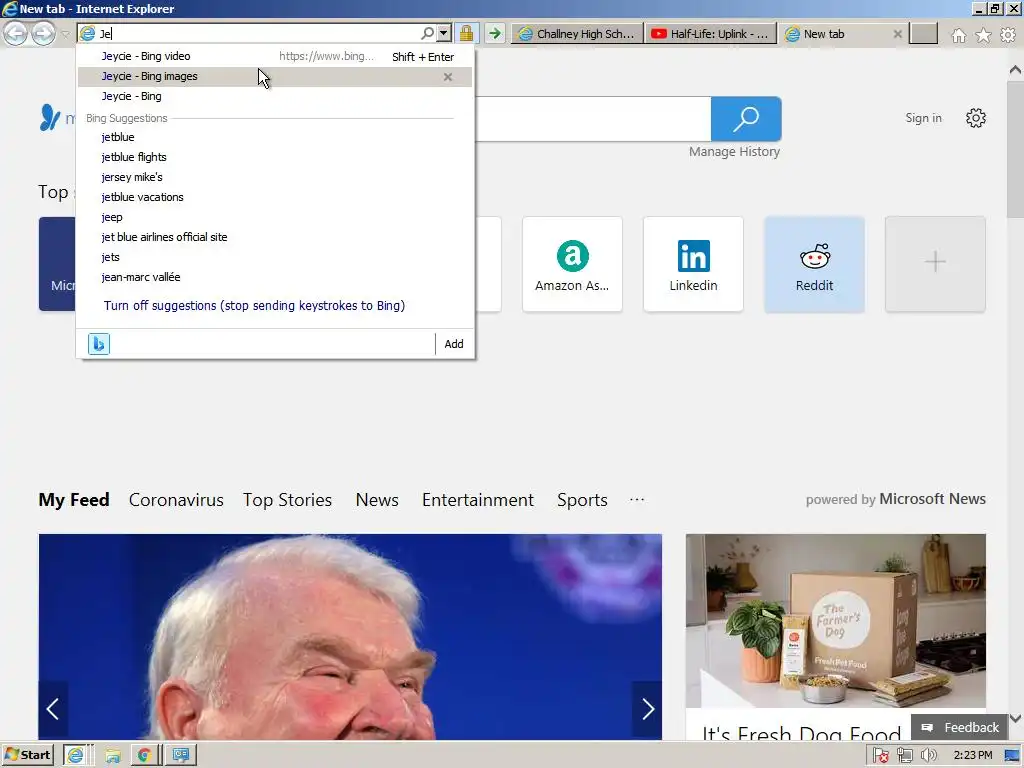Click Turn off suggestions link
This screenshot has width=1024, height=768.
[x=254, y=306]
